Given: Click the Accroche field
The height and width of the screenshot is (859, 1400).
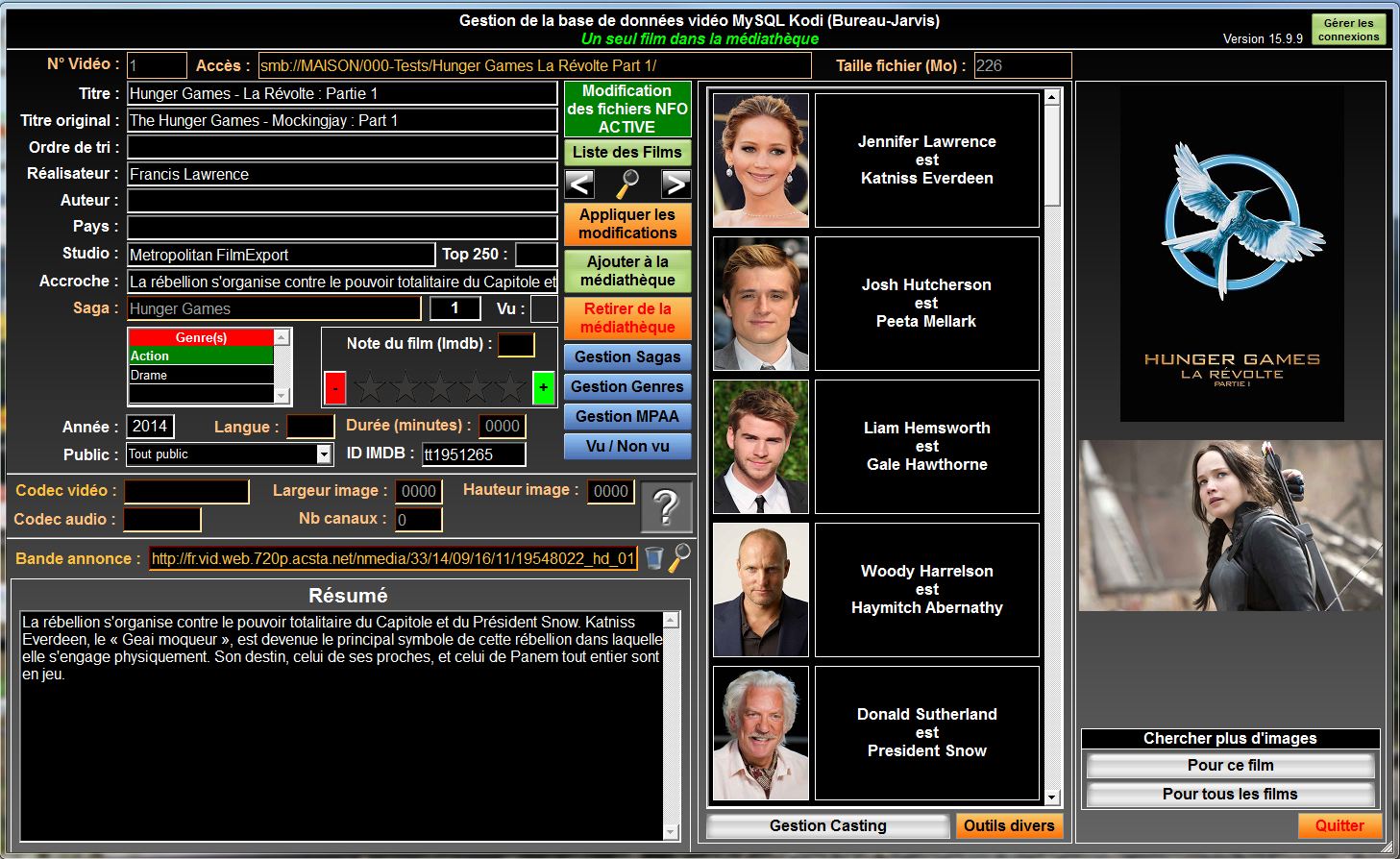Looking at the screenshot, I should (x=342, y=282).
